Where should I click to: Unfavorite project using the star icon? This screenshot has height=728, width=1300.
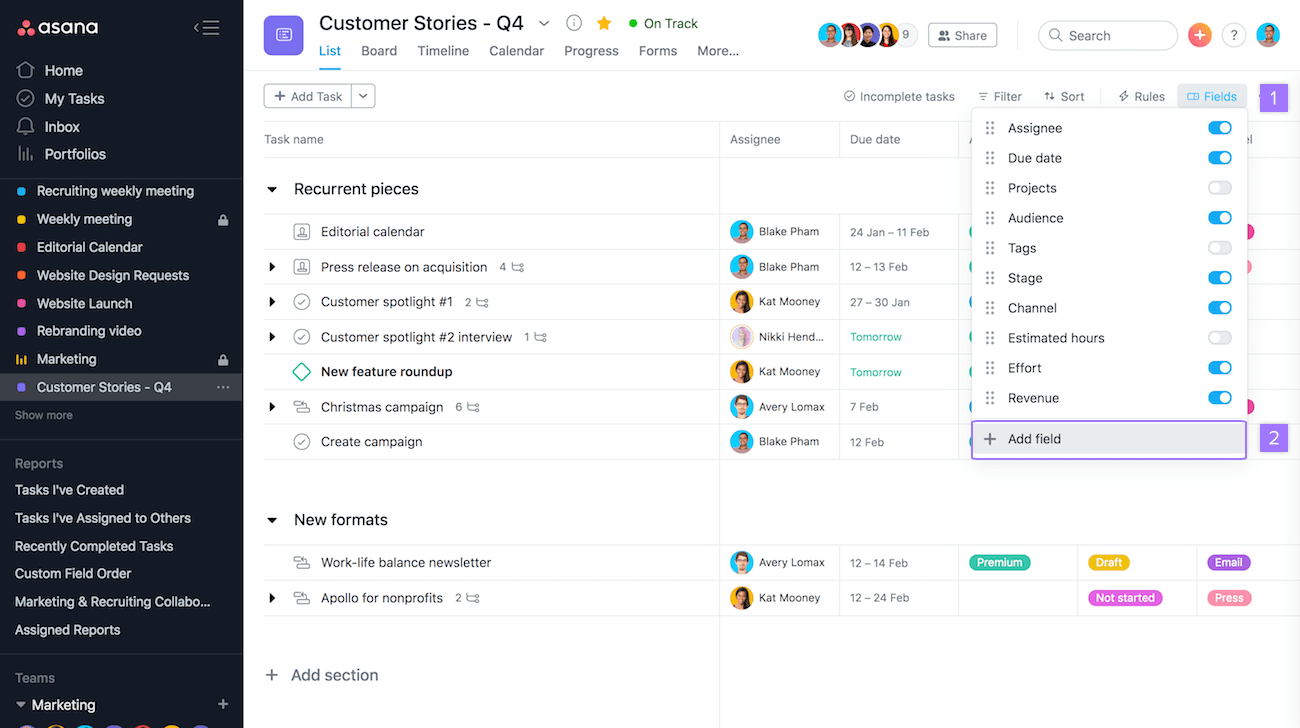pos(604,23)
